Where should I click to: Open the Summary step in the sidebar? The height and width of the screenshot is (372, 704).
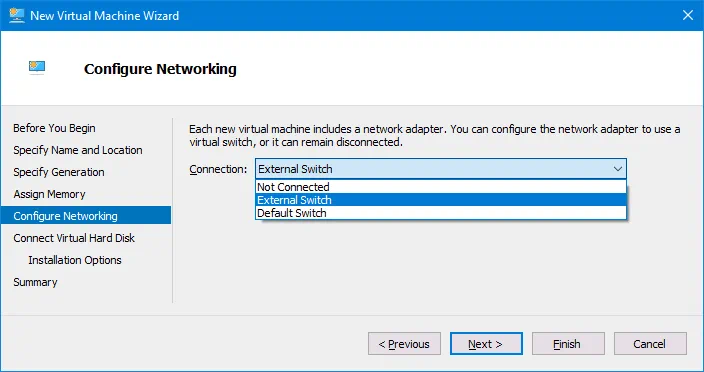[x=35, y=282]
